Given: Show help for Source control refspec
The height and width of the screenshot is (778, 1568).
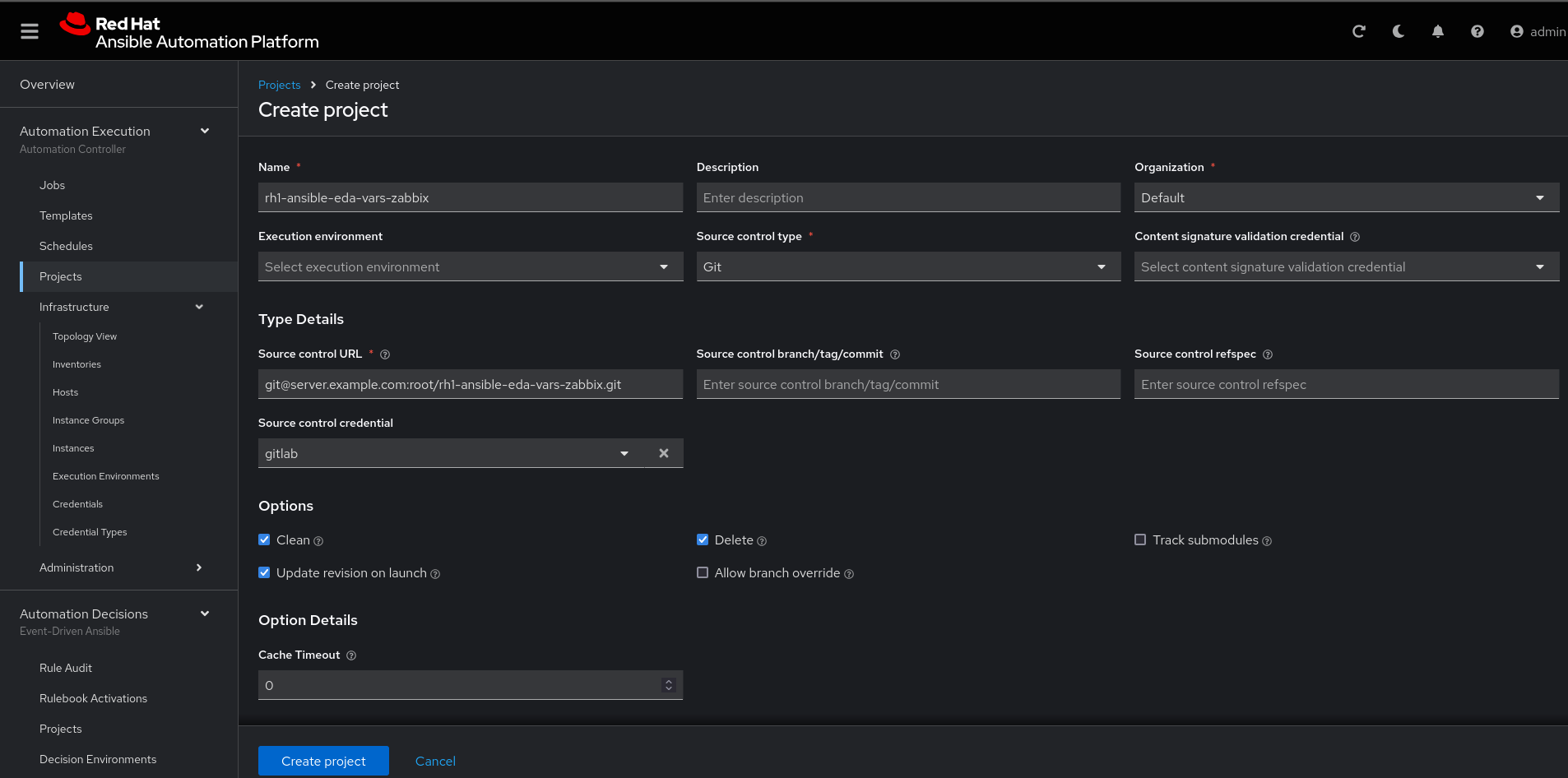Looking at the screenshot, I should pyautogui.click(x=1268, y=354).
